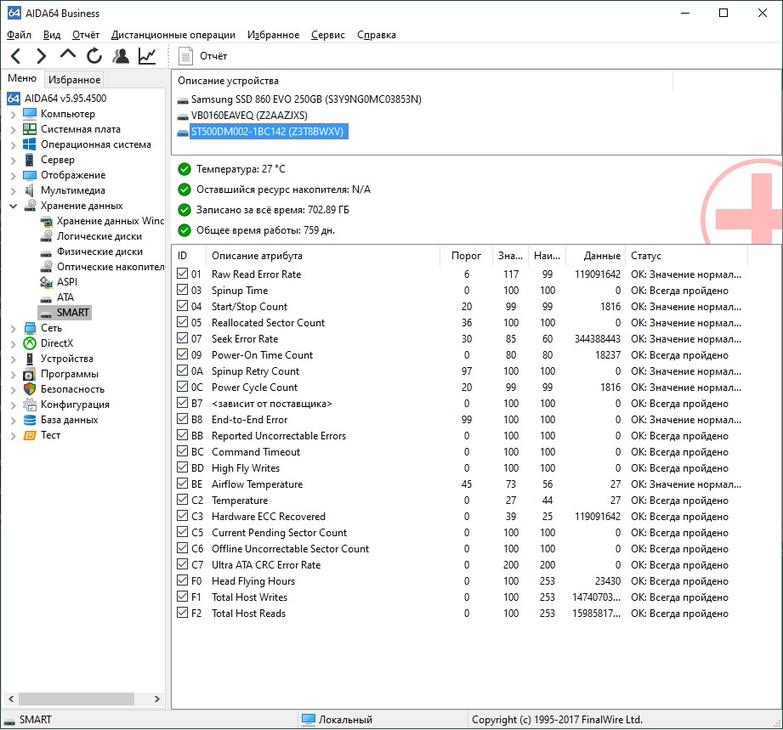The image size is (783, 730).
Task: Toggle Current Pending Sector Count checkbox
Action: 182,532
